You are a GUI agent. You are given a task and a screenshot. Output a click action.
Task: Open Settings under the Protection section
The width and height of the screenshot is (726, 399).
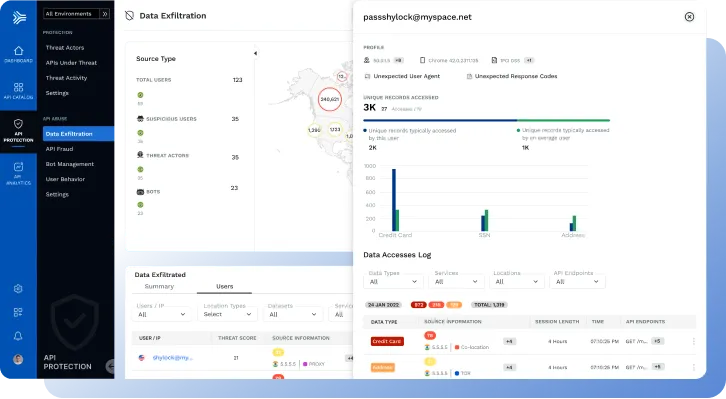(x=57, y=93)
